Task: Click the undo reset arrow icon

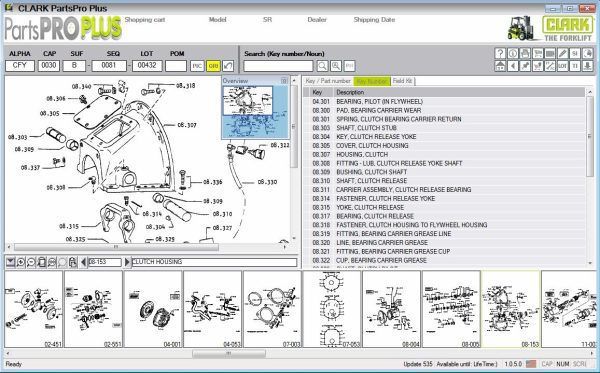Action: pyautogui.click(x=228, y=66)
